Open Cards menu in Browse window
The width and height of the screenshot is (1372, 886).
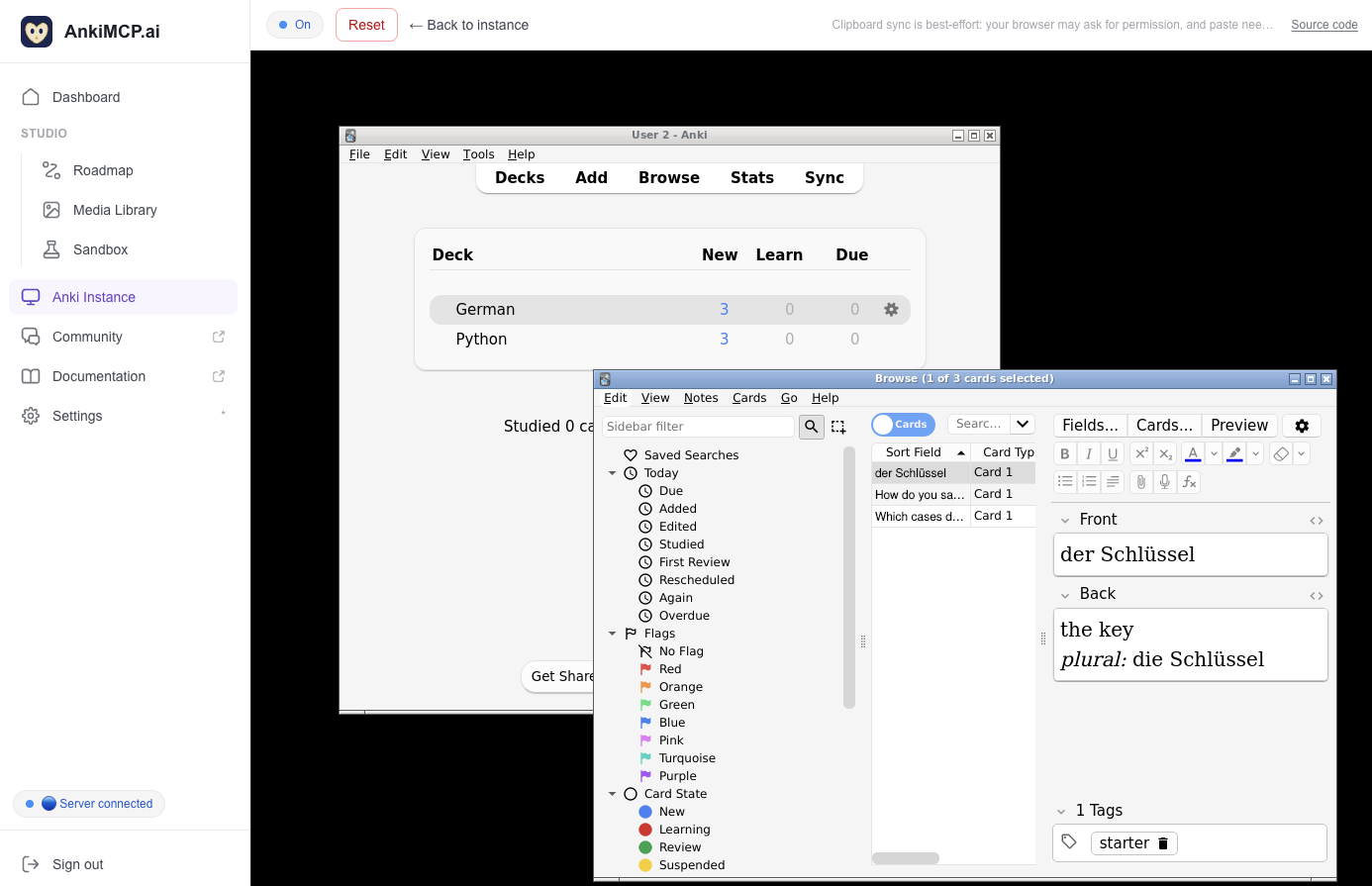point(749,398)
